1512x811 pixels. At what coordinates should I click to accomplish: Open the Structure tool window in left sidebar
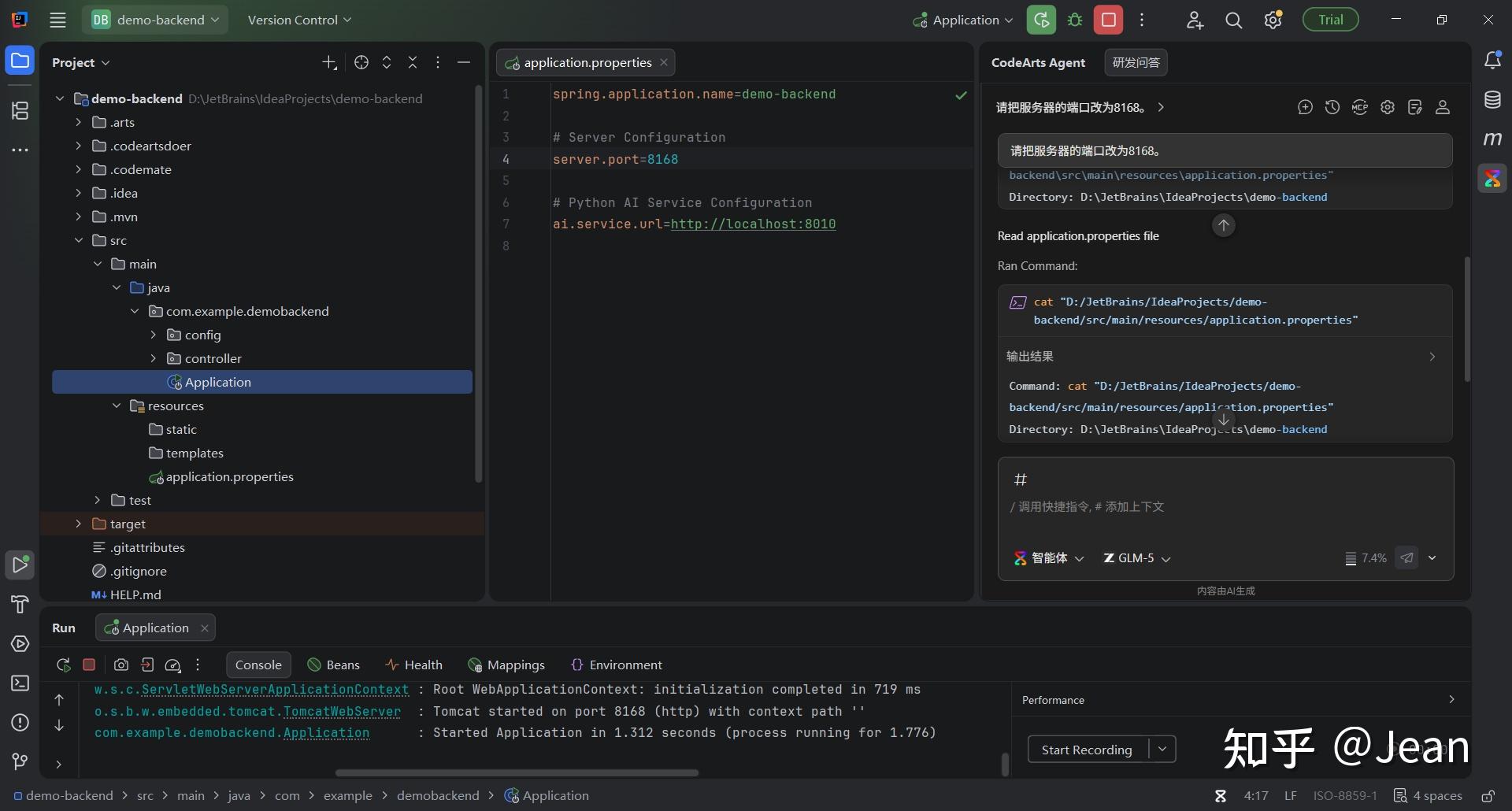point(20,110)
